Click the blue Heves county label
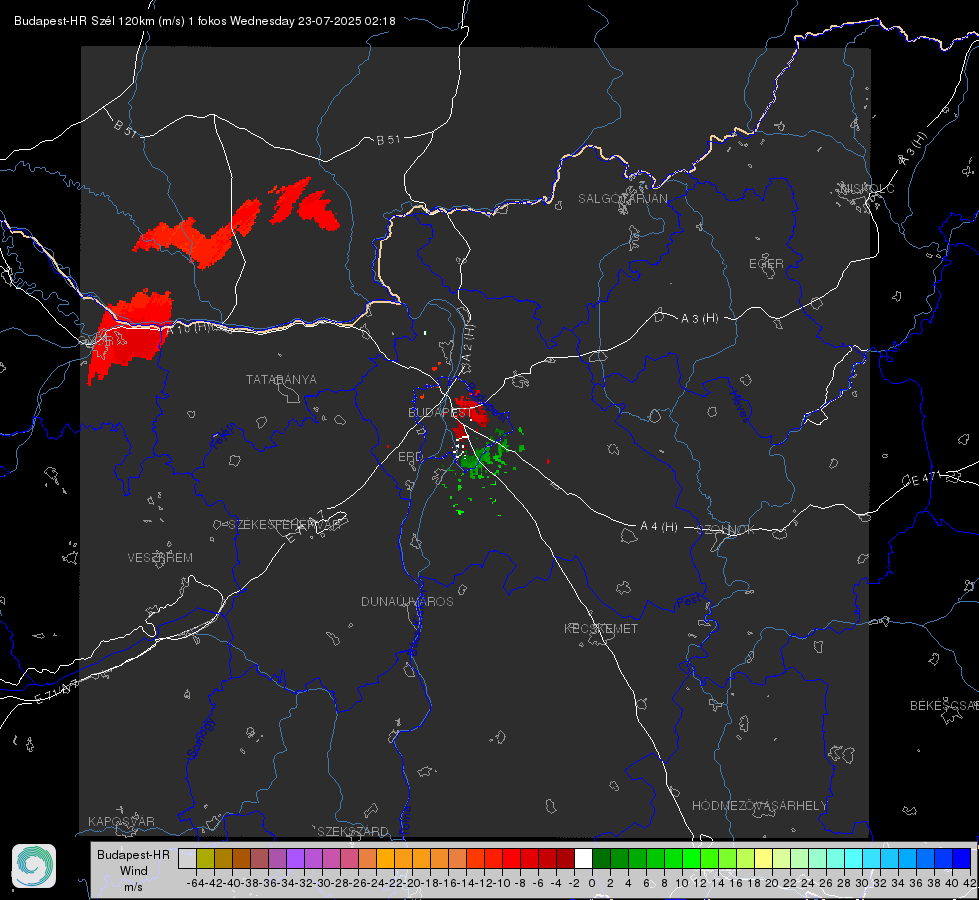 tap(739, 407)
